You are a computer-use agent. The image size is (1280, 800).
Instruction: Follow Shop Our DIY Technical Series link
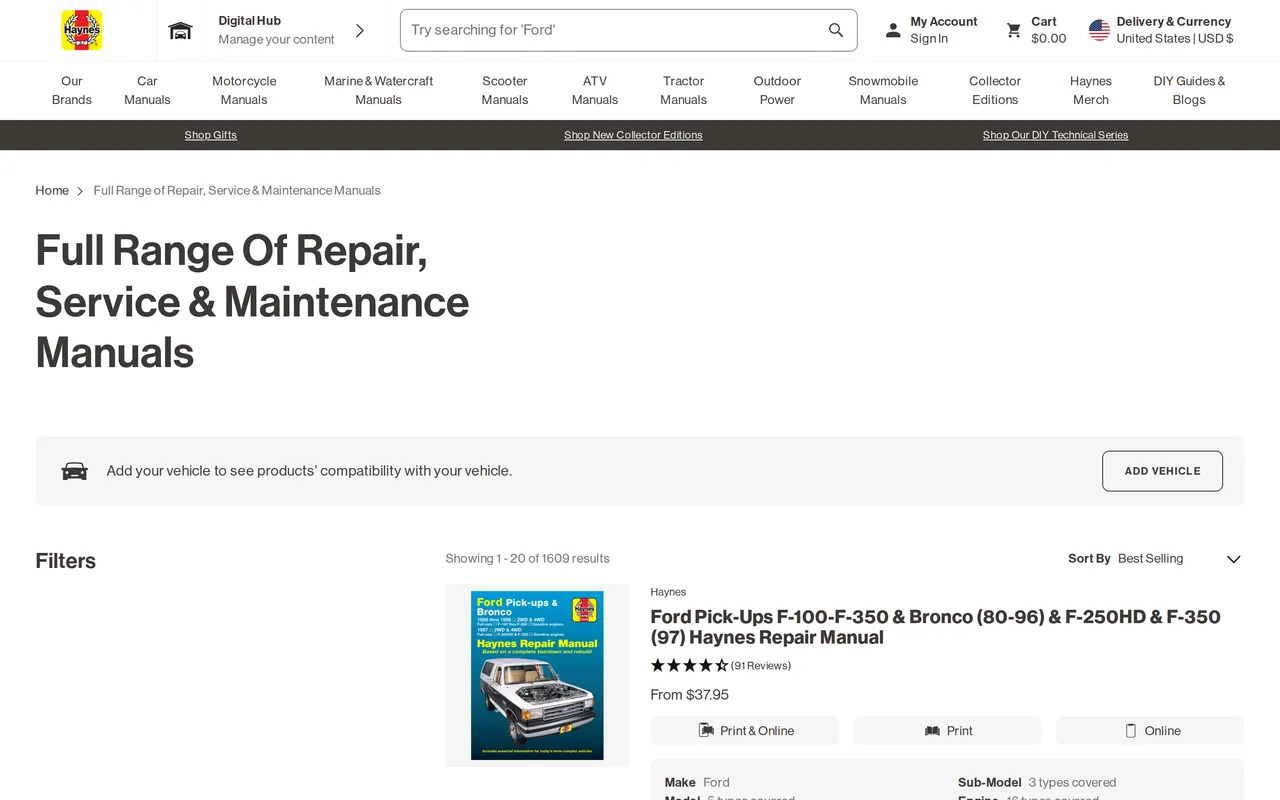pos(1055,135)
